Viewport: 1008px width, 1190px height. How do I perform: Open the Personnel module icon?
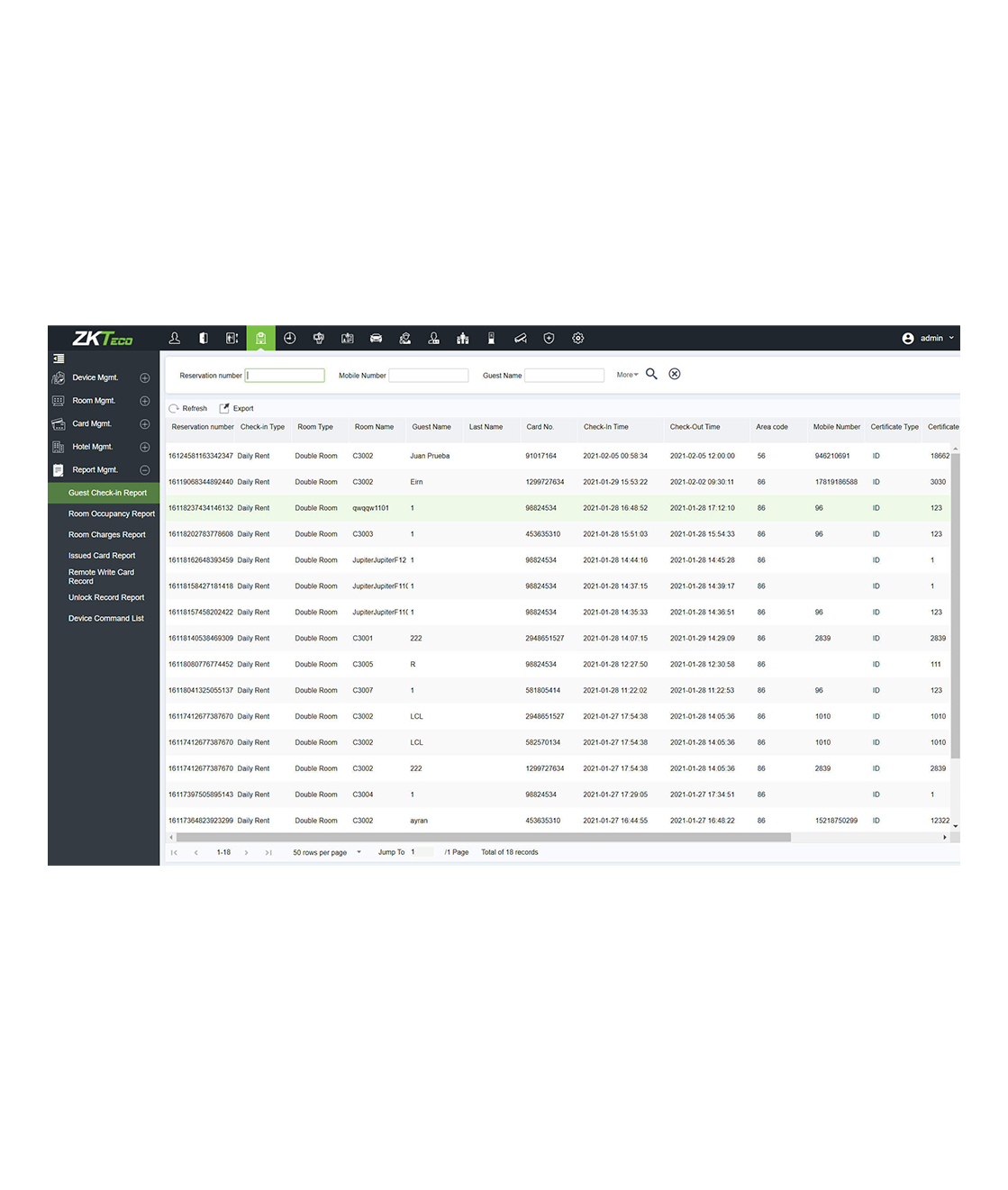coord(175,338)
